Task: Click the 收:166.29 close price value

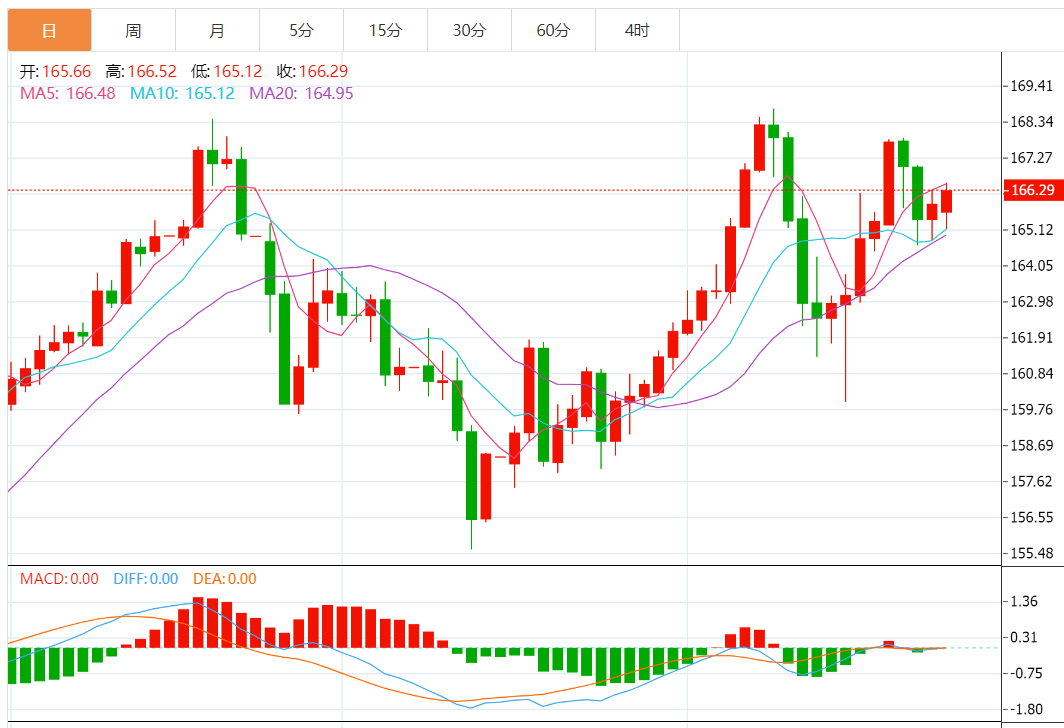Action: [x=312, y=71]
